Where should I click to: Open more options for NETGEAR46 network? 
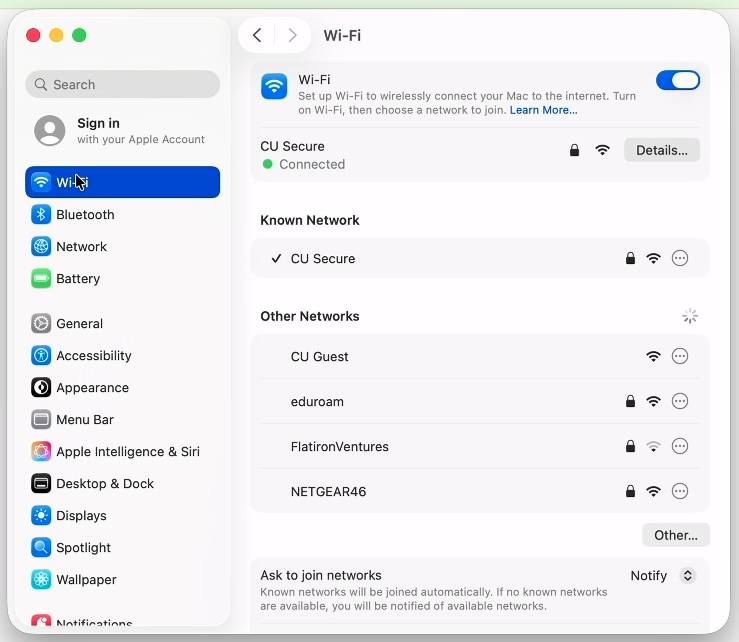point(680,492)
